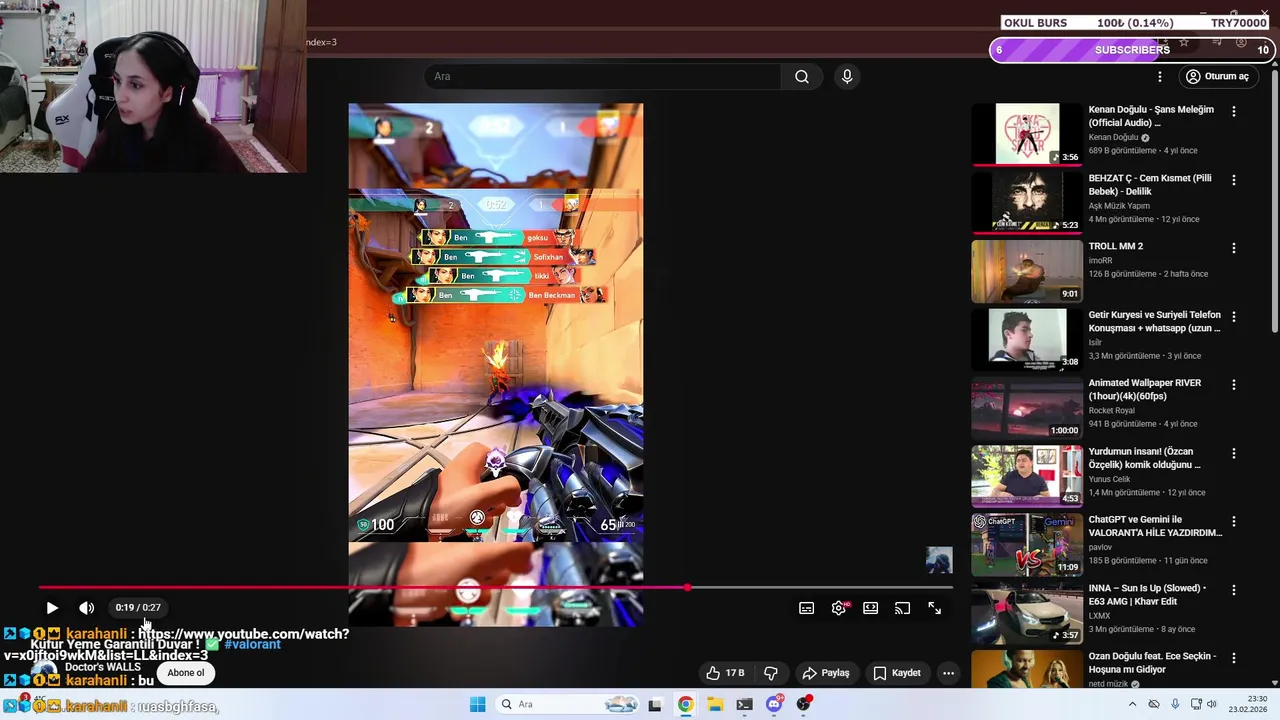1280x720 pixels.
Task: Open TROLL MM 2 video thumbnail
Action: [1027, 271]
